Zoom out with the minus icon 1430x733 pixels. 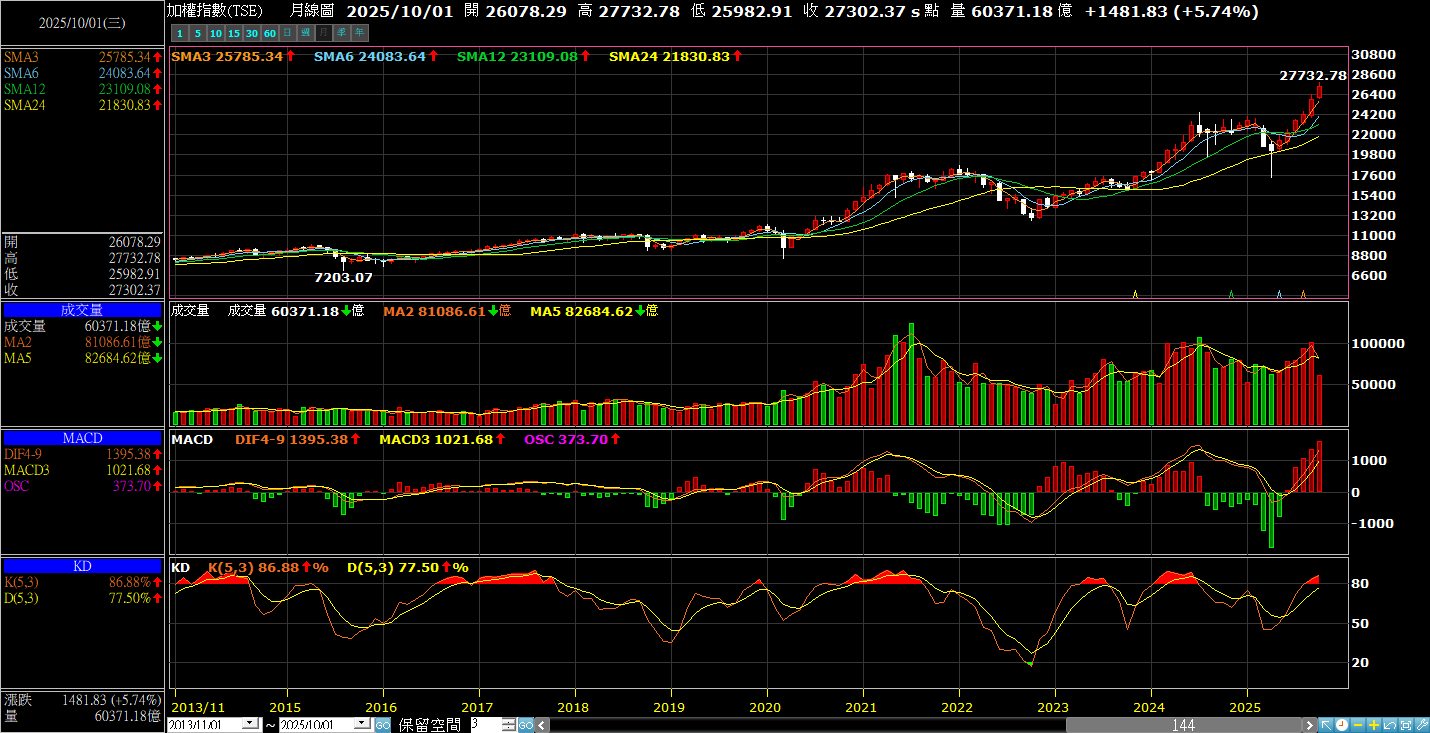(x=1358, y=725)
